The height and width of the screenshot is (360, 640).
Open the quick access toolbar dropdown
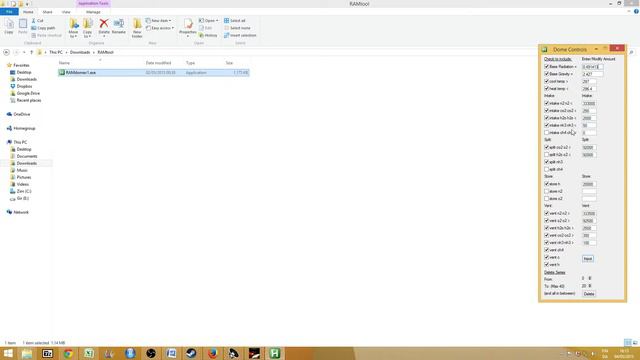click(28, 4)
